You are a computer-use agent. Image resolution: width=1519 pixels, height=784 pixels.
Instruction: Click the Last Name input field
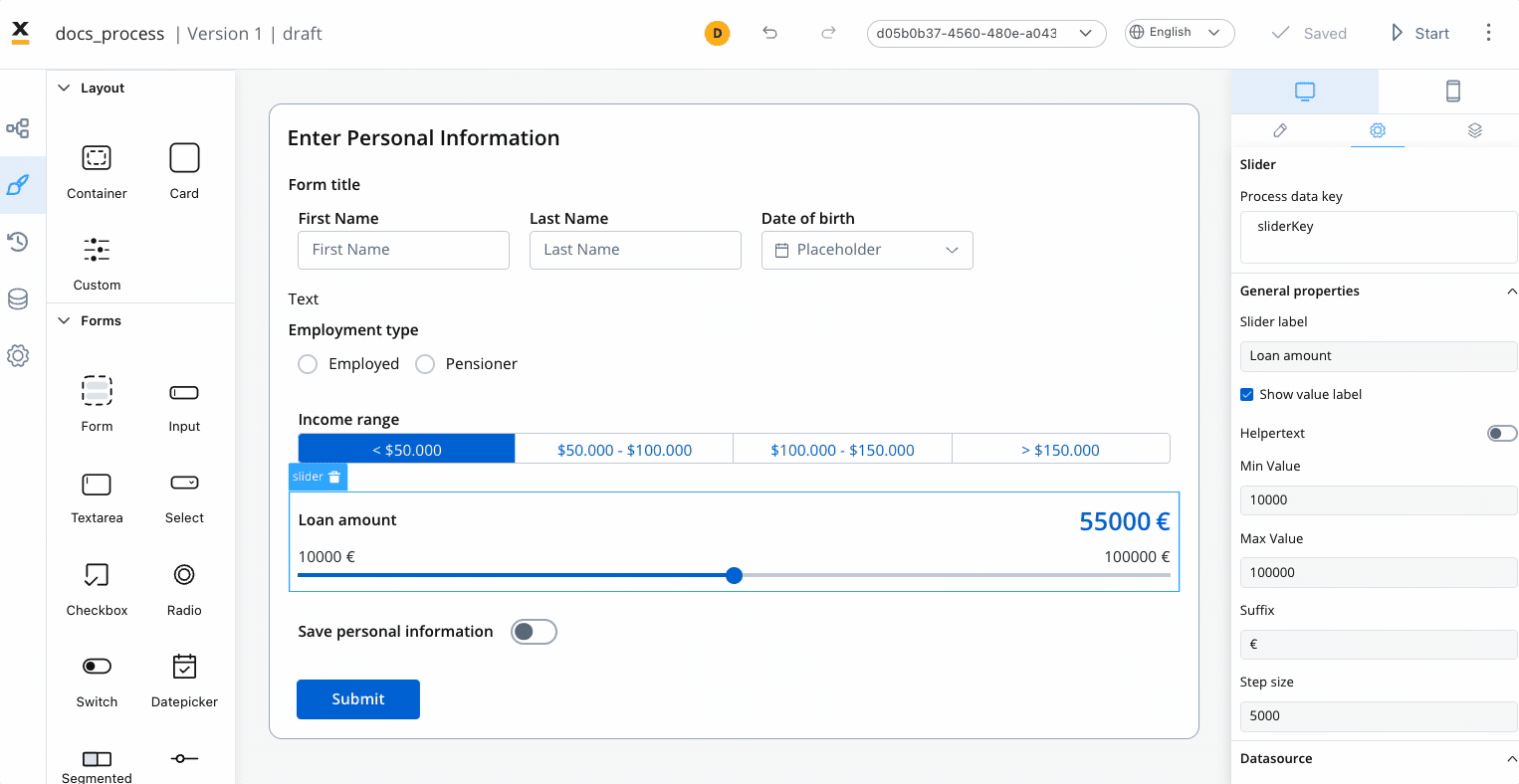click(x=635, y=251)
